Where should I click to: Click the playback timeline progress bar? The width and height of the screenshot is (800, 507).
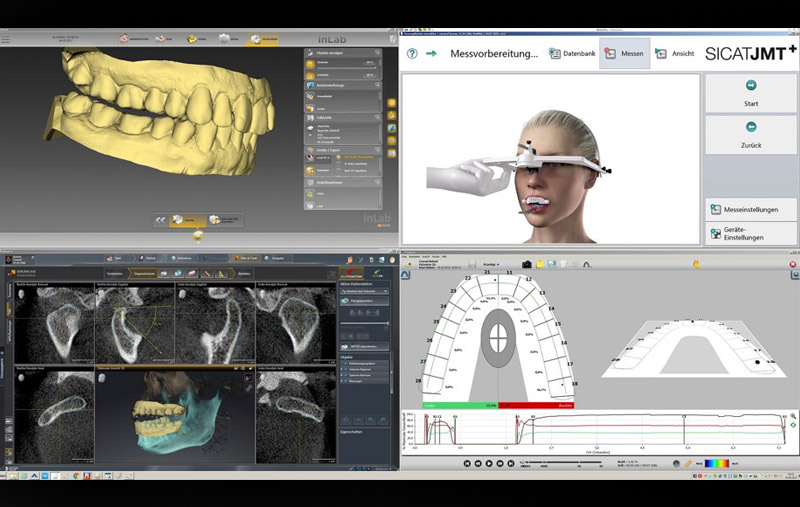pyautogui.click(x=561, y=462)
